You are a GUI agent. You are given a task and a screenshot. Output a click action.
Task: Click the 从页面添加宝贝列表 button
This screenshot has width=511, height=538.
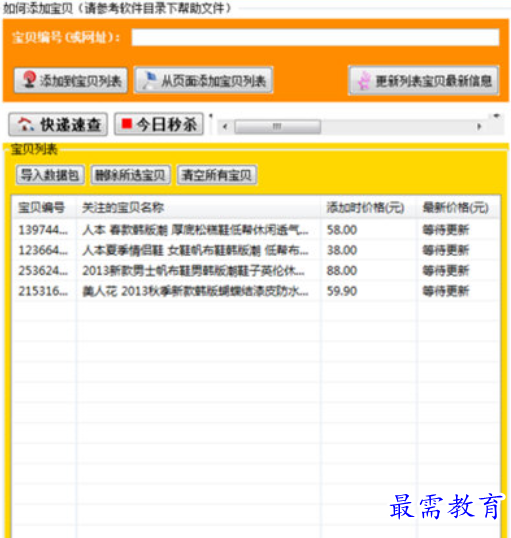click(x=204, y=81)
